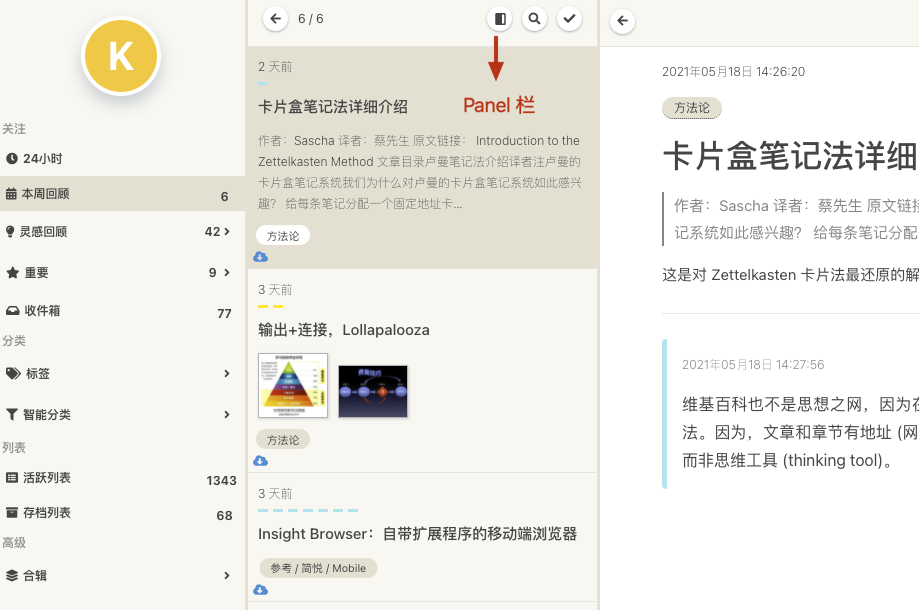Image resolution: width=919 pixels, height=610 pixels.
Task: Toggle the Panel sidebar layout icon
Action: pyautogui.click(x=500, y=19)
